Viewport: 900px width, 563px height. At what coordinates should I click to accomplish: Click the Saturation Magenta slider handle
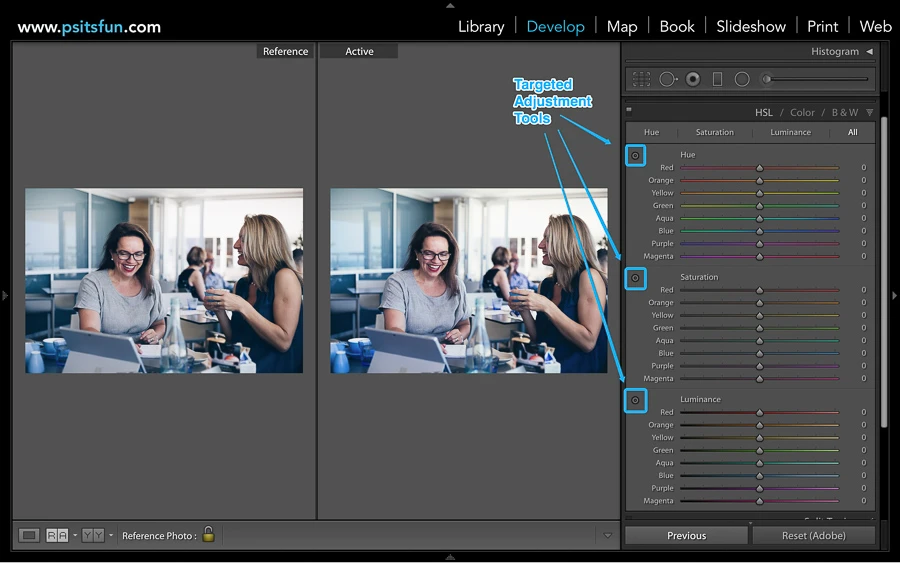(759, 379)
